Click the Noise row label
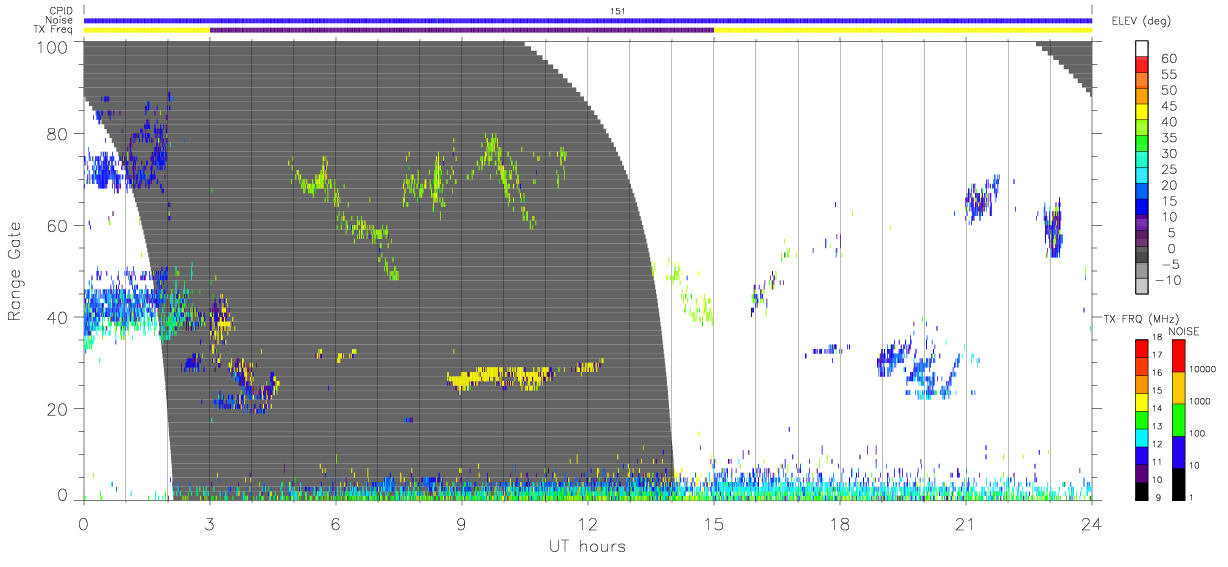Viewport: 1228px width, 567px height. [59, 20]
